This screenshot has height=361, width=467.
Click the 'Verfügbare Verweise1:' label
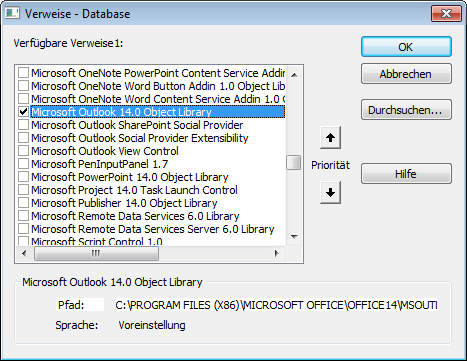point(68,43)
